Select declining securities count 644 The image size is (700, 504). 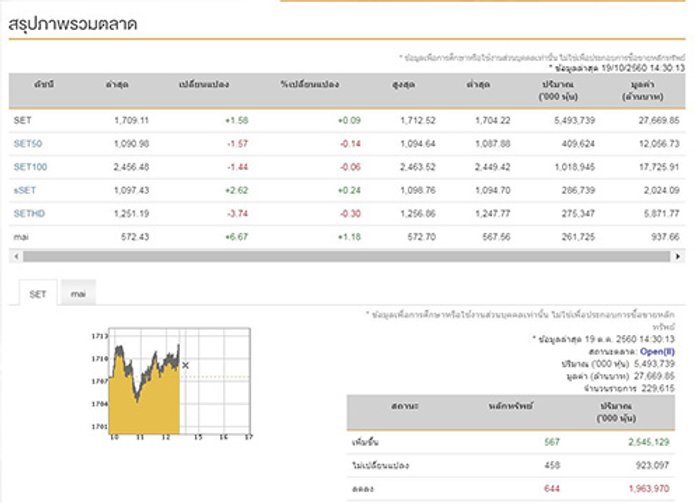552,488
